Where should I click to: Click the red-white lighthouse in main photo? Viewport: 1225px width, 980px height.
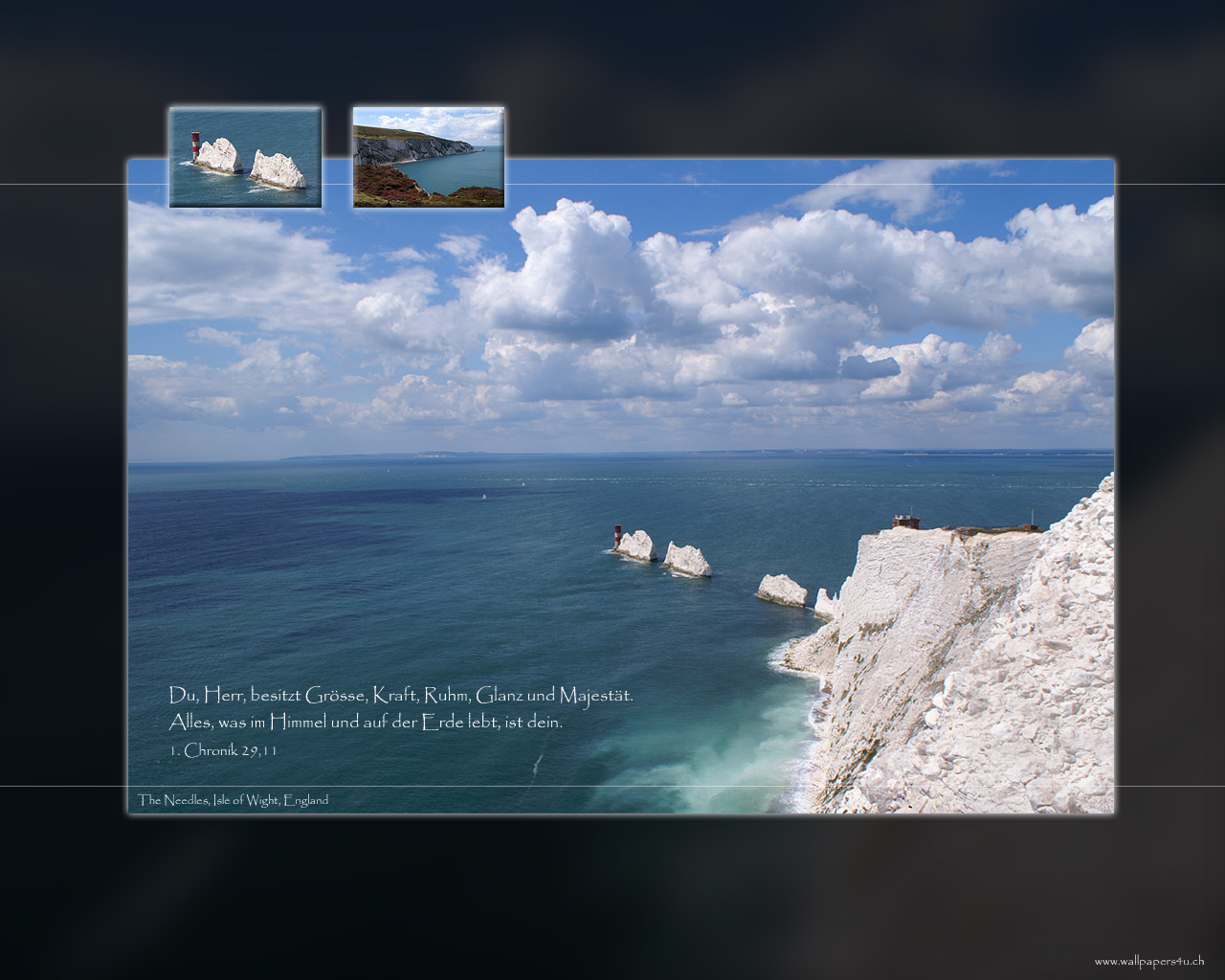(x=617, y=537)
